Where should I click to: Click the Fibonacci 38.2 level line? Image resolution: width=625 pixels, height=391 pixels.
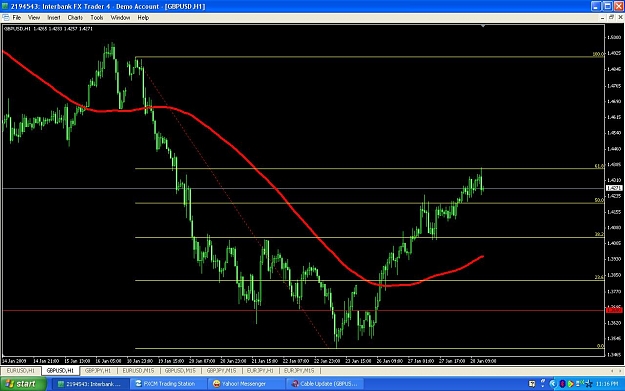[369, 237]
